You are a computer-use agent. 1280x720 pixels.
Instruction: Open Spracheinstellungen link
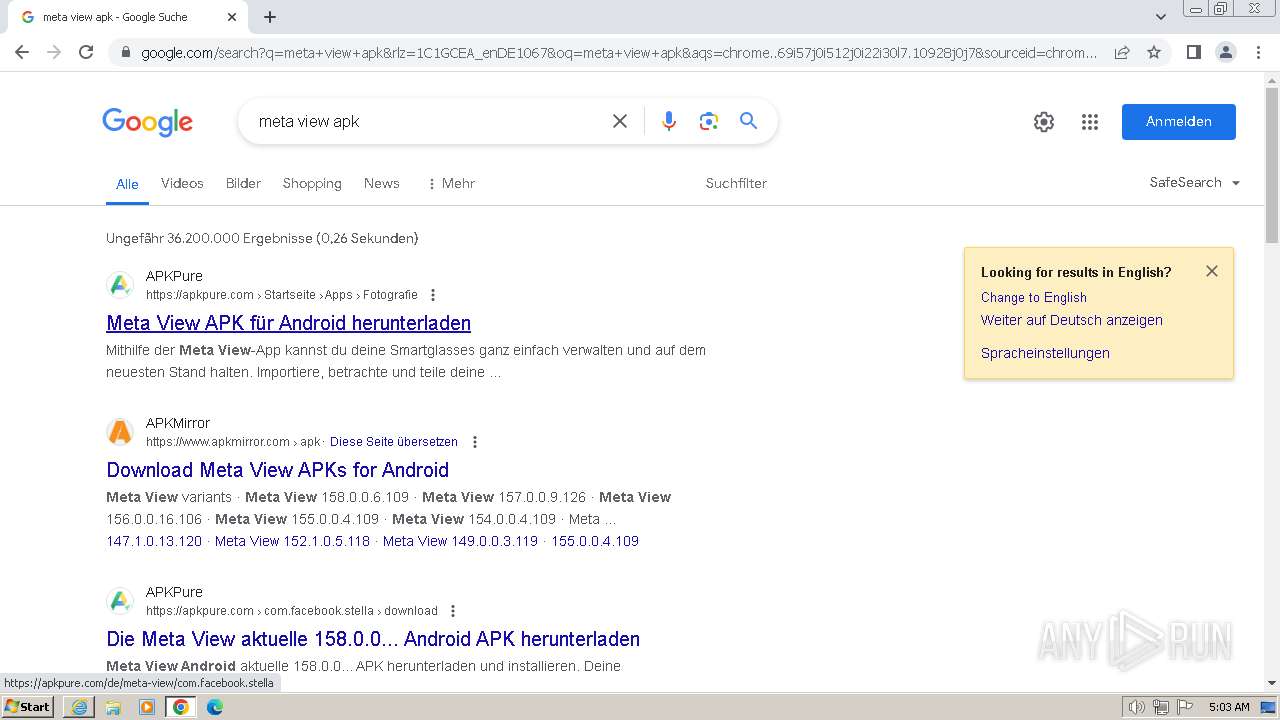coord(1045,353)
